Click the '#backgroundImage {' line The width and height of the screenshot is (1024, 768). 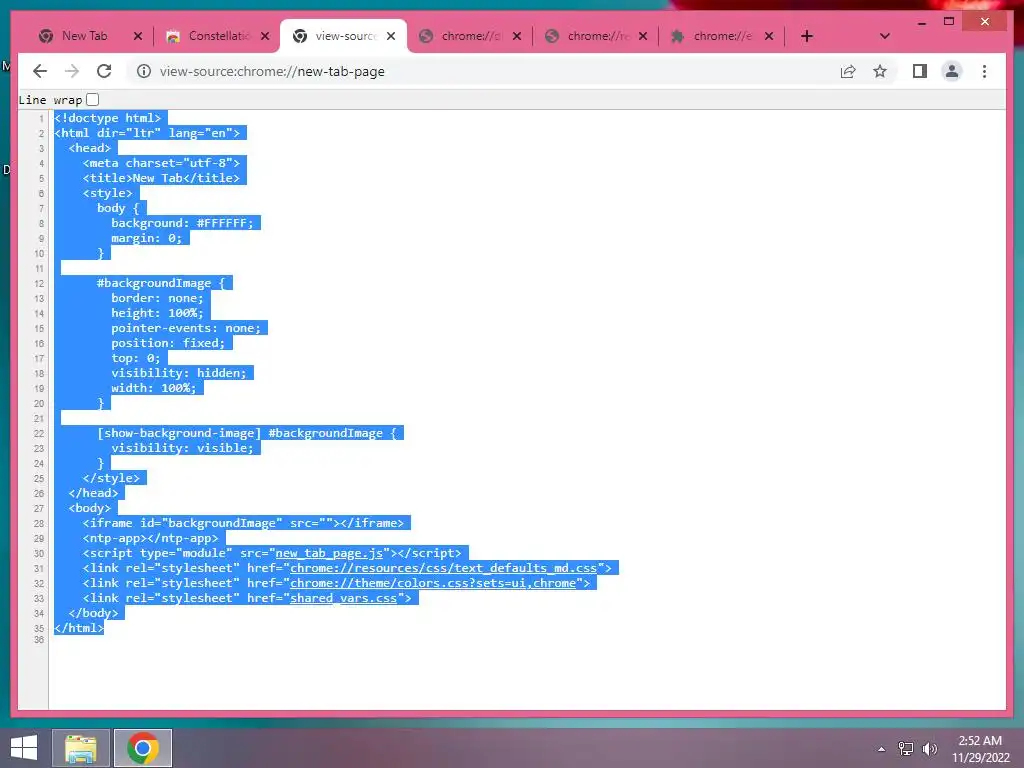point(161,283)
